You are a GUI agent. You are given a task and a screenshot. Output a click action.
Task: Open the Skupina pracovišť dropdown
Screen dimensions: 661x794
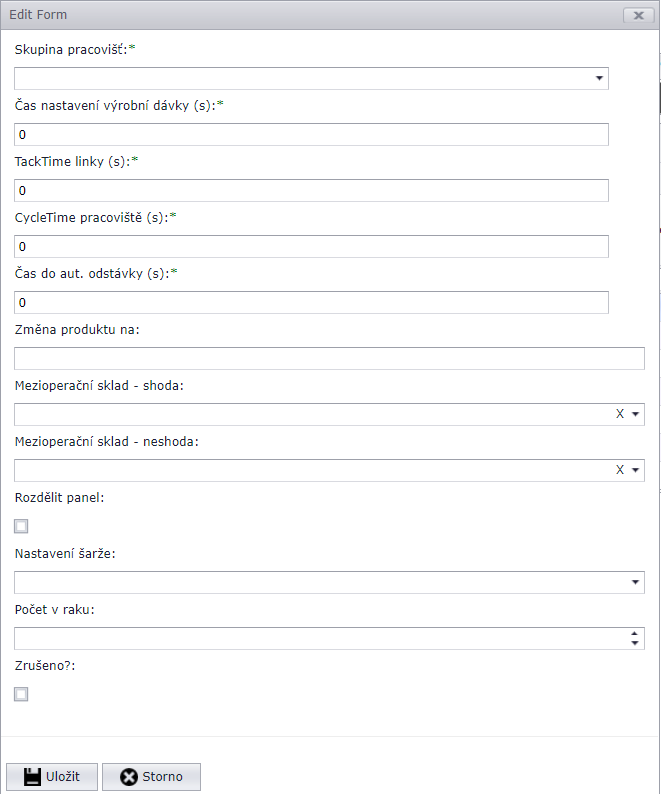599,78
